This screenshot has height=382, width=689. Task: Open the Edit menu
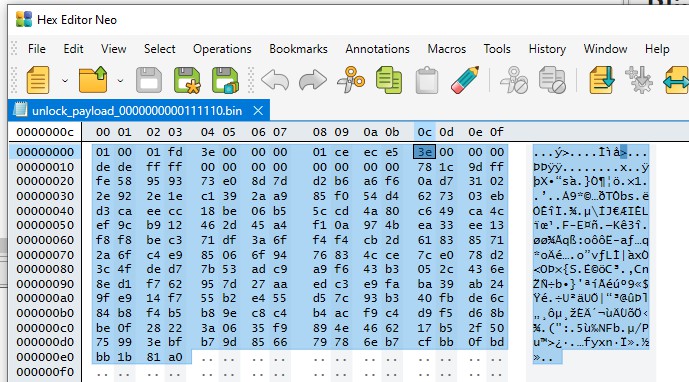73,49
